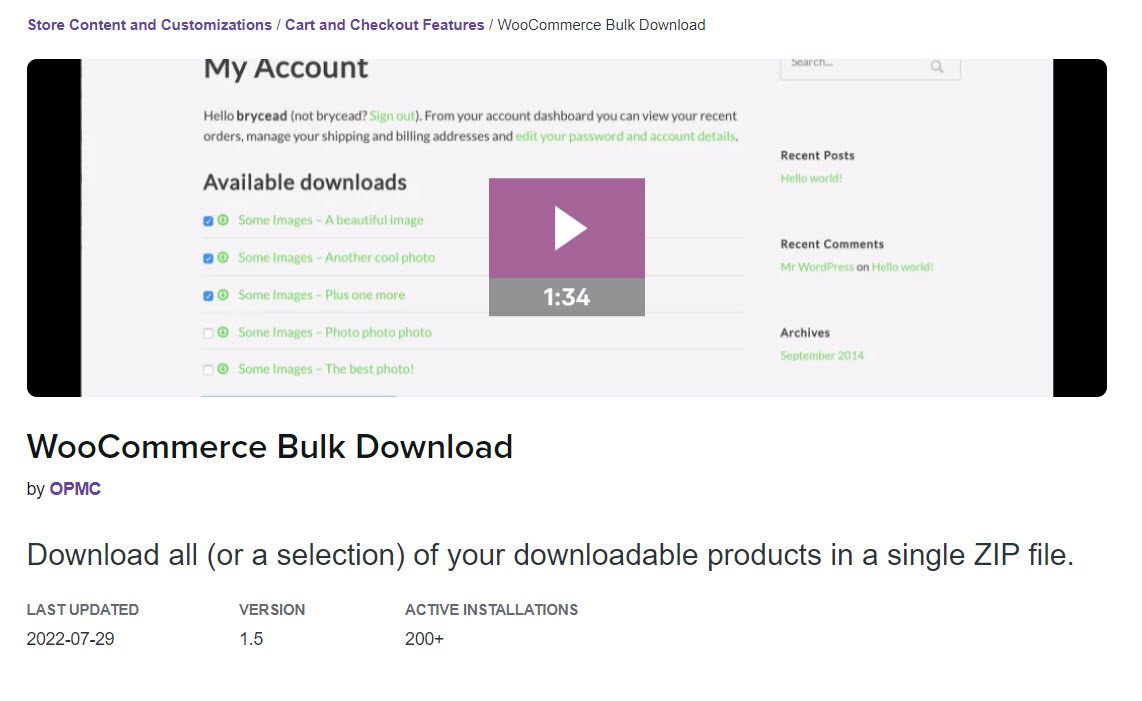Click the 200+ active installations value
Viewport: 1142px width, 701px height.
pos(425,639)
